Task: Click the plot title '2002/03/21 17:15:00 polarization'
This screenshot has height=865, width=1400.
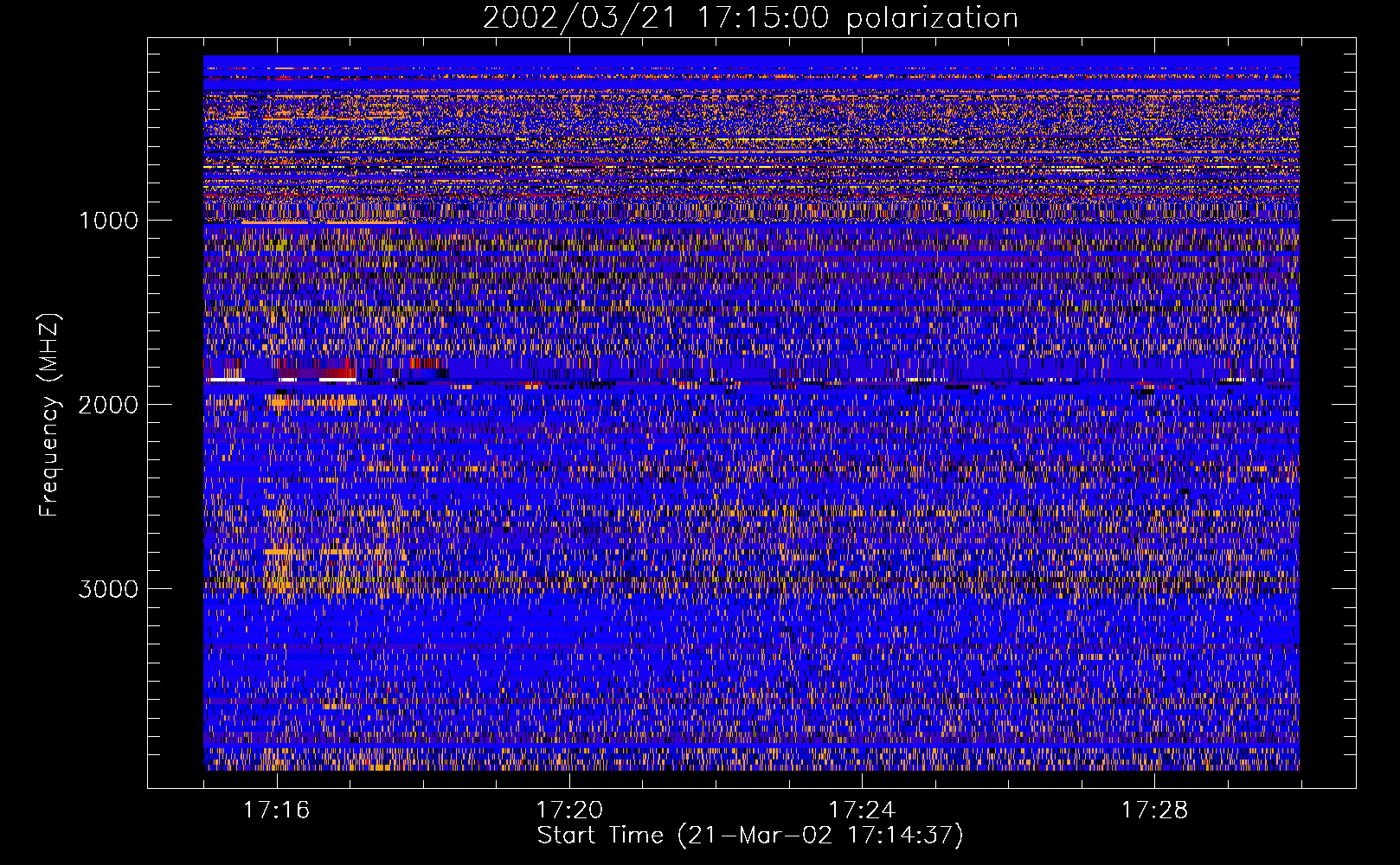Action: click(750, 18)
